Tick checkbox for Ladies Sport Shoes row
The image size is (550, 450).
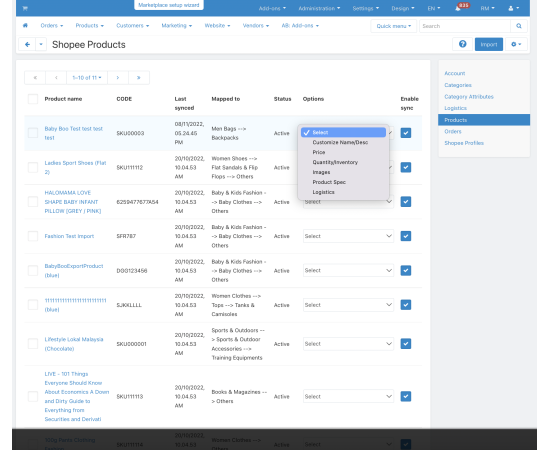33,167
